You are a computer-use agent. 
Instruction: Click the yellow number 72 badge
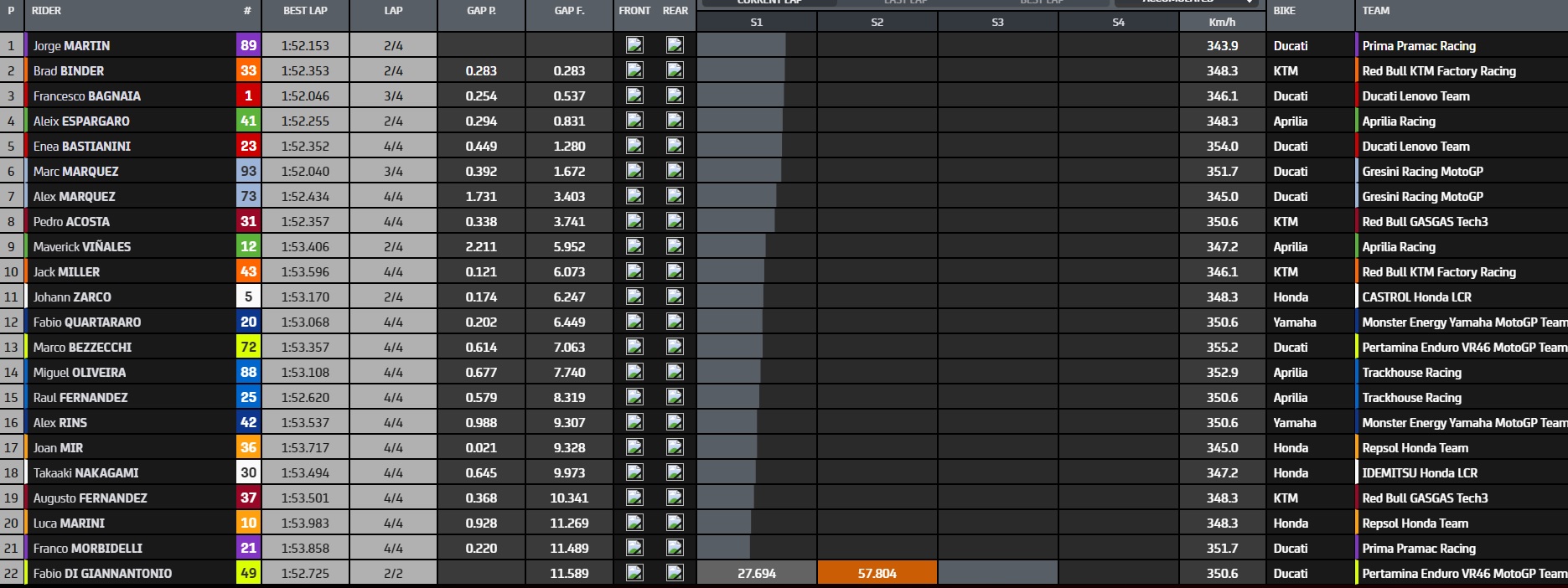[x=248, y=347]
